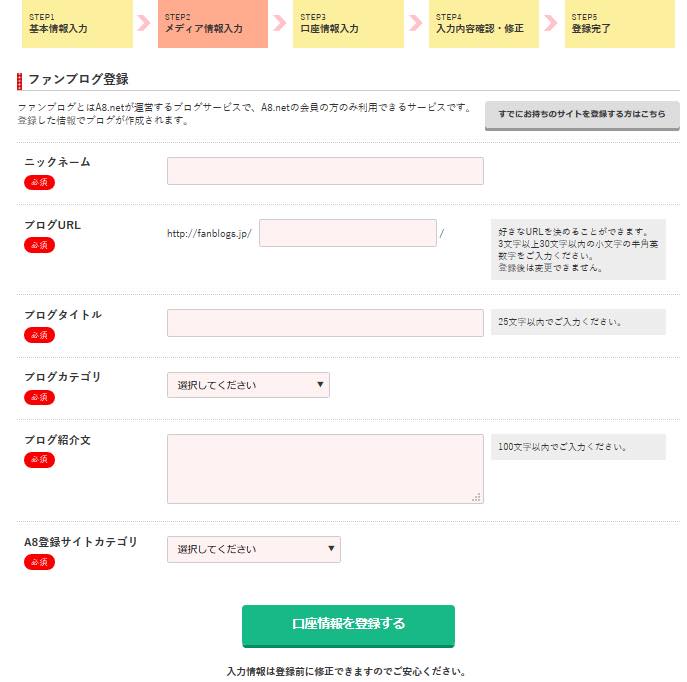The width and height of the screenshot is (687, 682).
Task: Click the 必須 badge under A8登録サイトカテゴリ
Action: [39, 563]
